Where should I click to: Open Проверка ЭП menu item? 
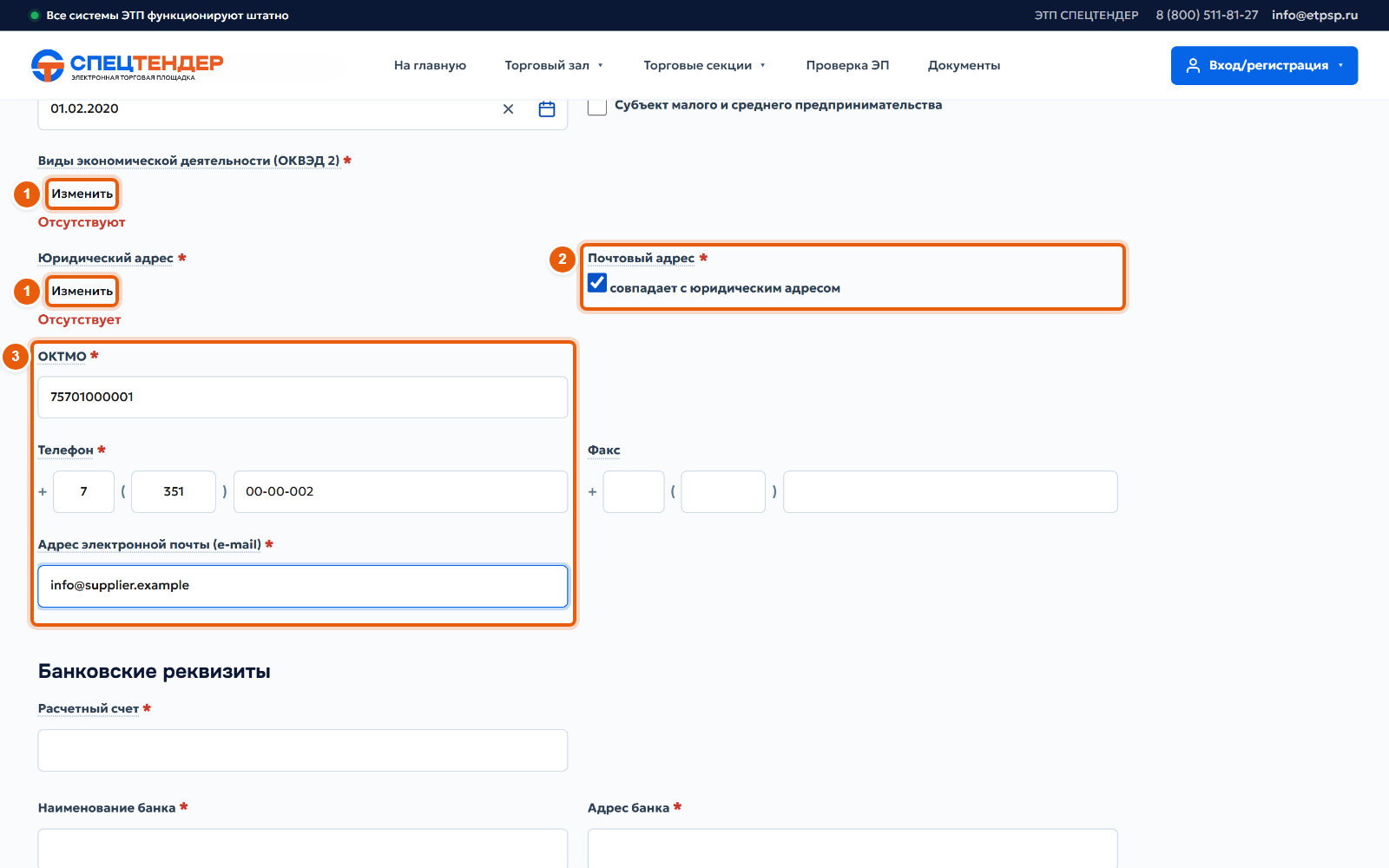(x=847, y=65)
